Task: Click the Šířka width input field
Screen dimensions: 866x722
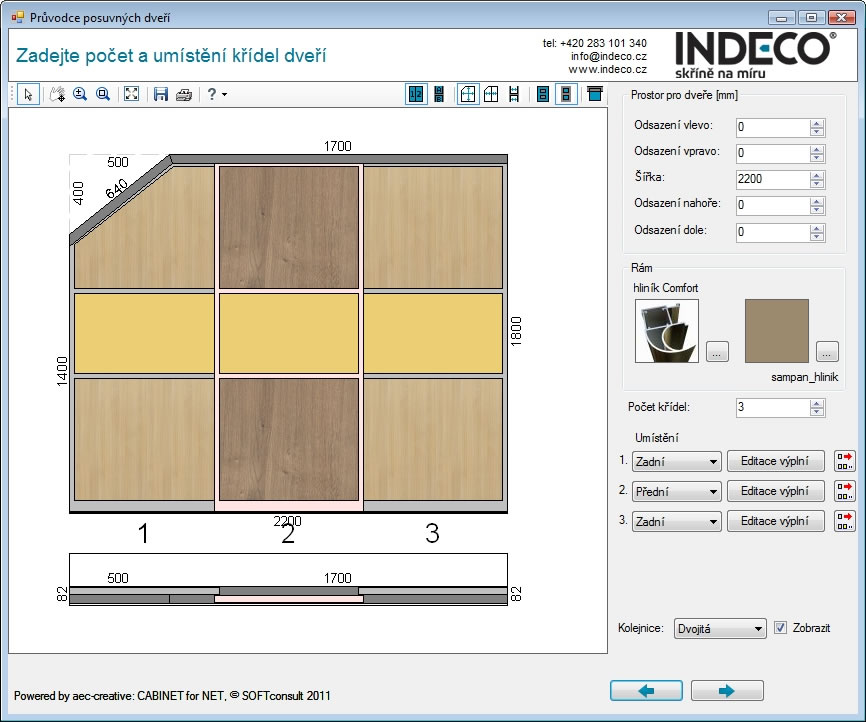Action: tap(771, 180)
